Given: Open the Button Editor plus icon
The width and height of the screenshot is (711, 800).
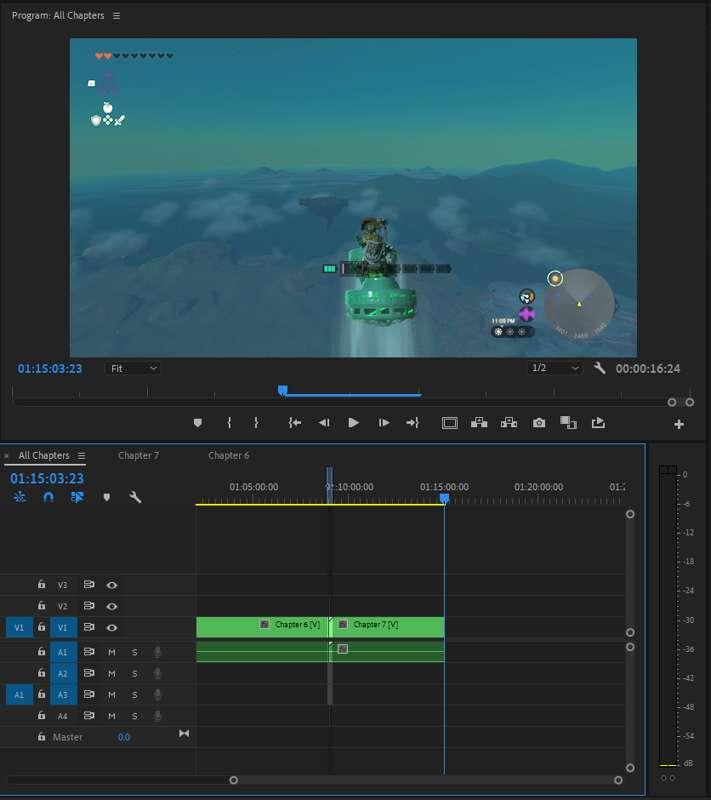Looking at the screenshot, I should (679, 424).
